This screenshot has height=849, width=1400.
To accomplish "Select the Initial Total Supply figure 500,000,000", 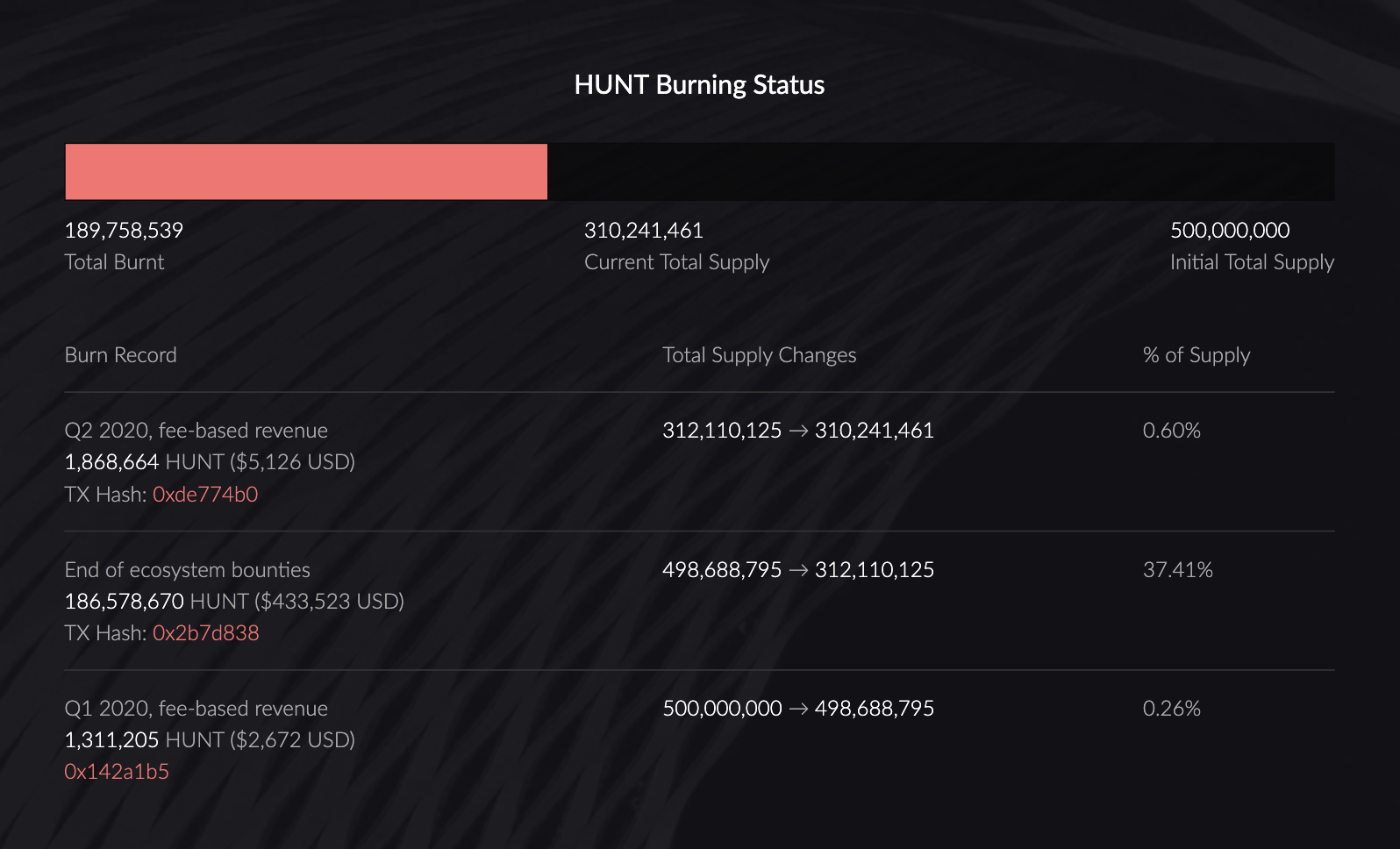I will click(x=1229, y=231).
